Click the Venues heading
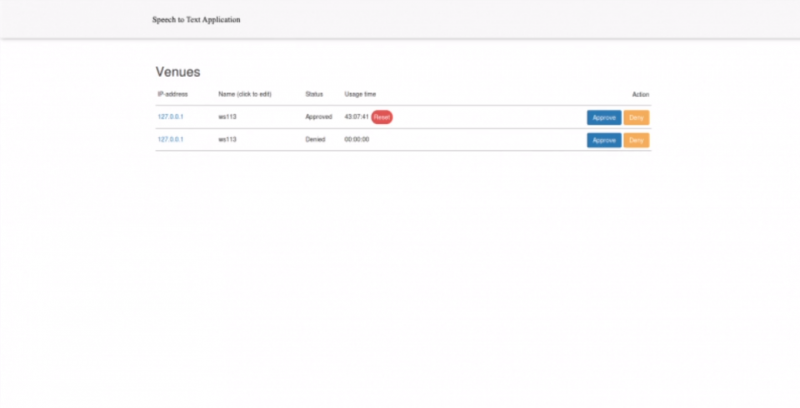The height and width of the screenshot is (408, 800). (178, 72)
